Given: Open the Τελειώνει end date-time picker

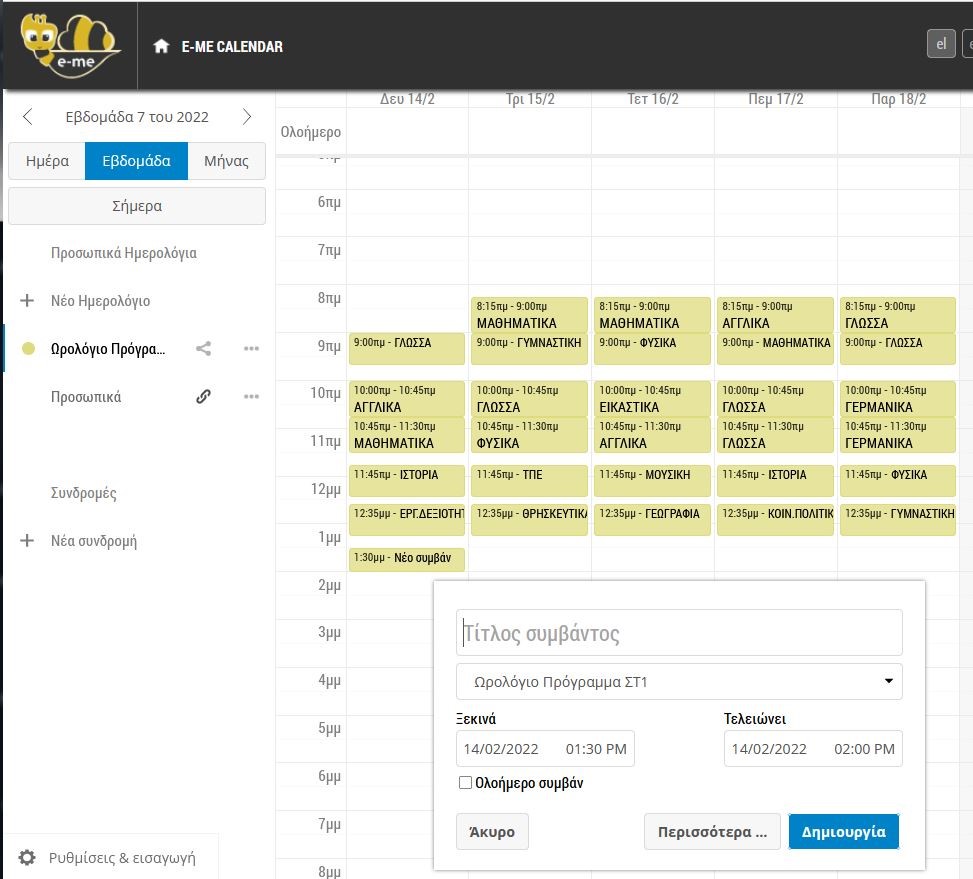Looking at the screenshot, I should point(813,749).
